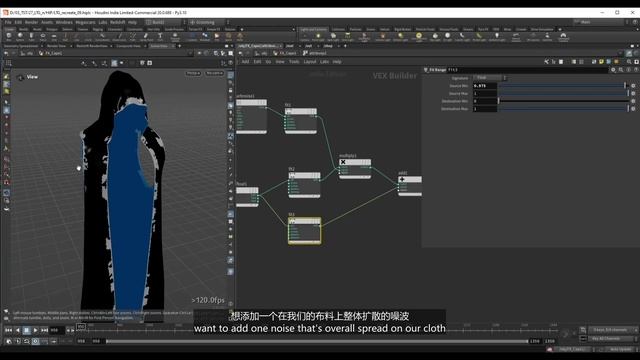Viewport: 640px width, 360px height.
Task: Open the Keys channels dropdown
Action: (x=613, y=330)
